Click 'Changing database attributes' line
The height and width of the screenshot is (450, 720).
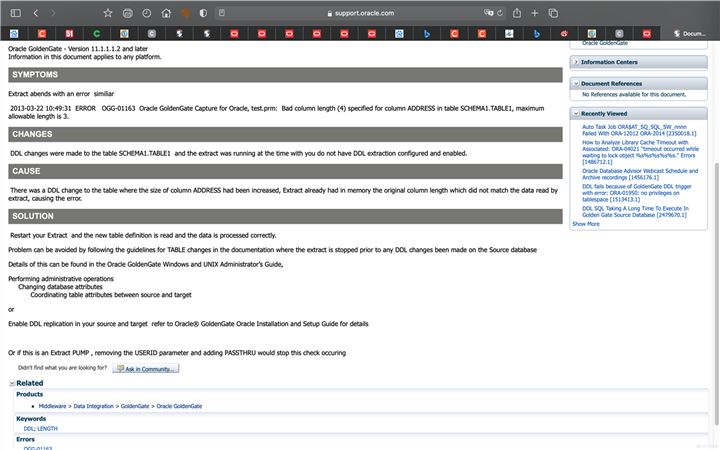click(x=60, y=287)
